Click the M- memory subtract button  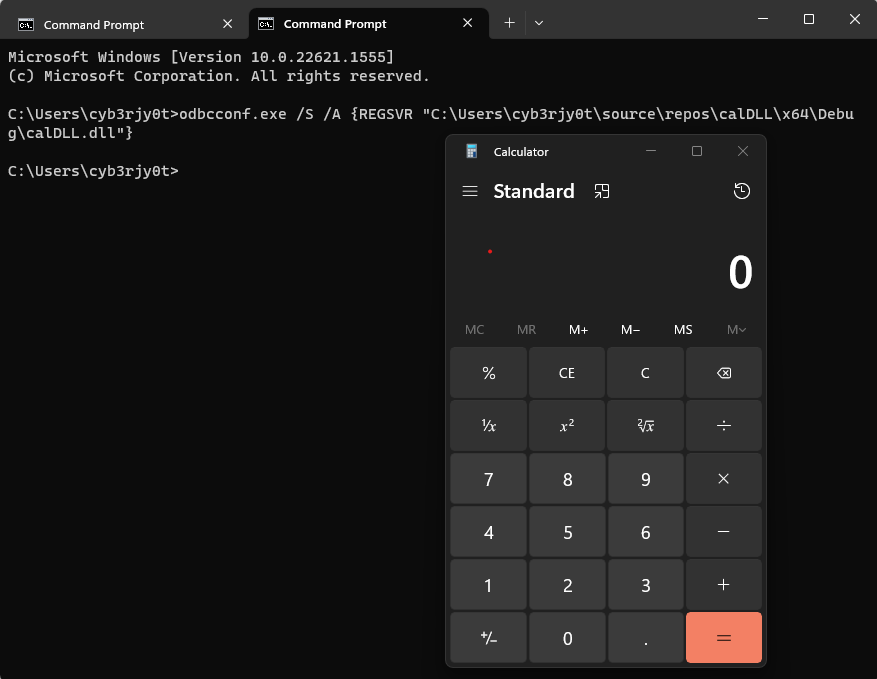pos(630,329)
